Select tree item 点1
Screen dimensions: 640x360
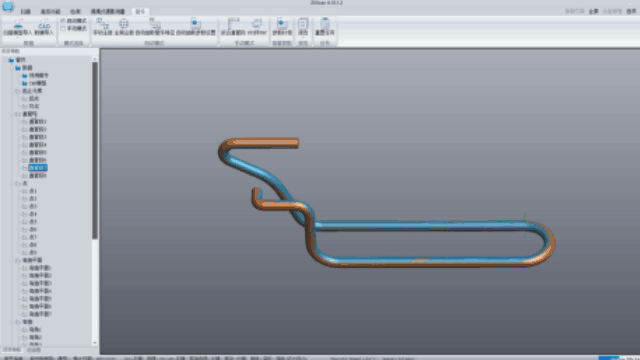tap(33, 191)
